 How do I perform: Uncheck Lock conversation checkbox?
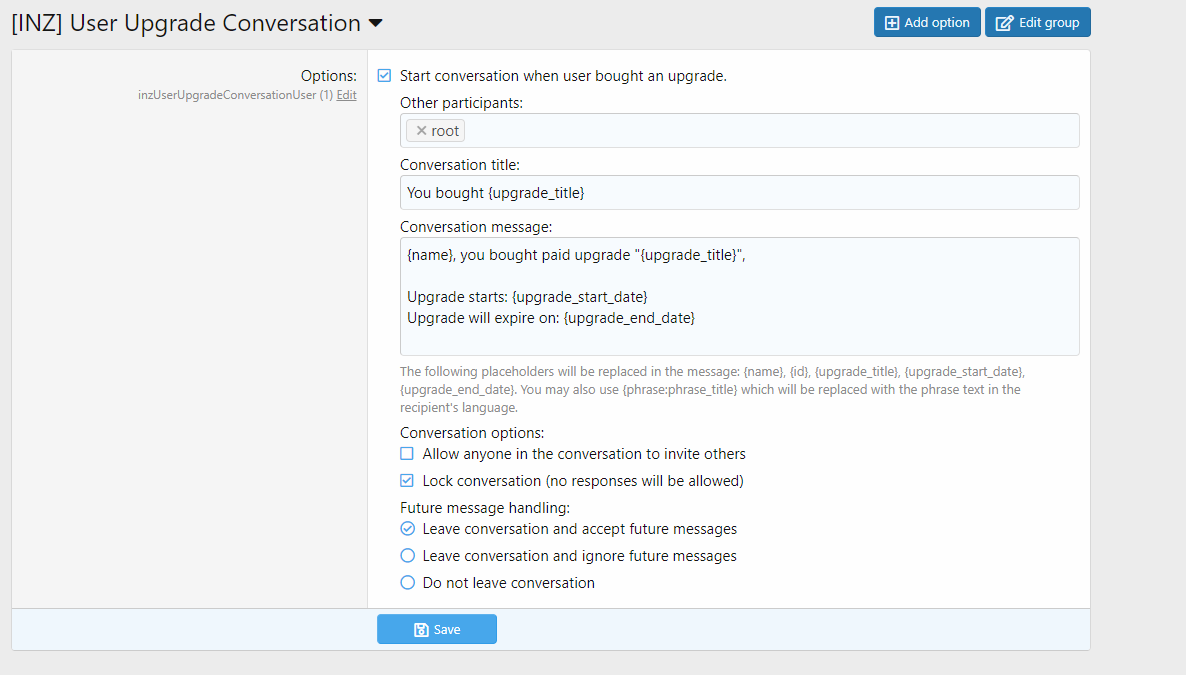(407, 481)
